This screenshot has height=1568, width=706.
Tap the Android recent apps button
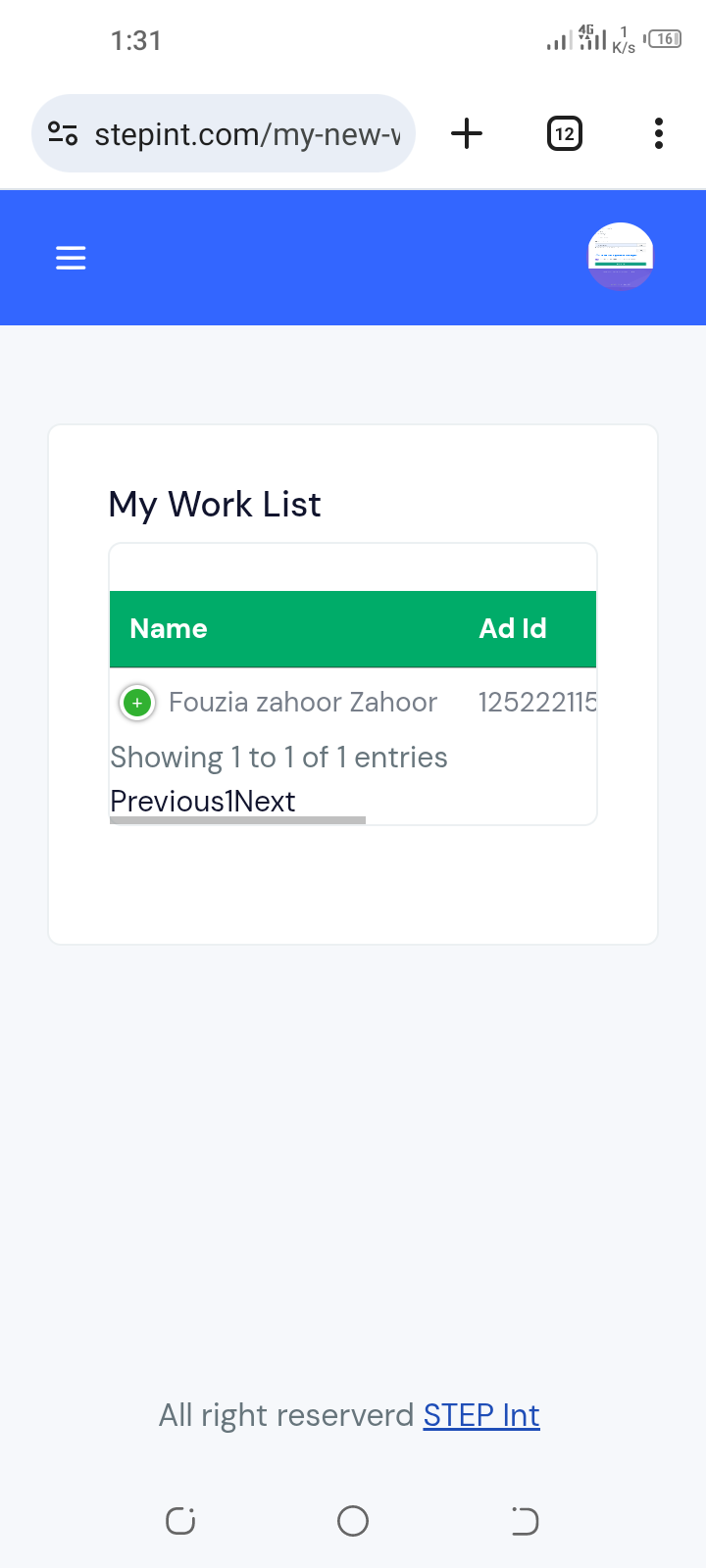click(180, 1521)
